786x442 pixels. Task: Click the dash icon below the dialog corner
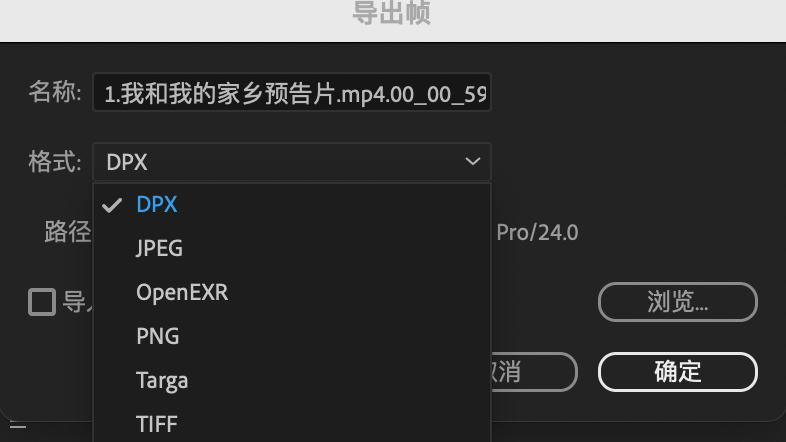point(18,426)
